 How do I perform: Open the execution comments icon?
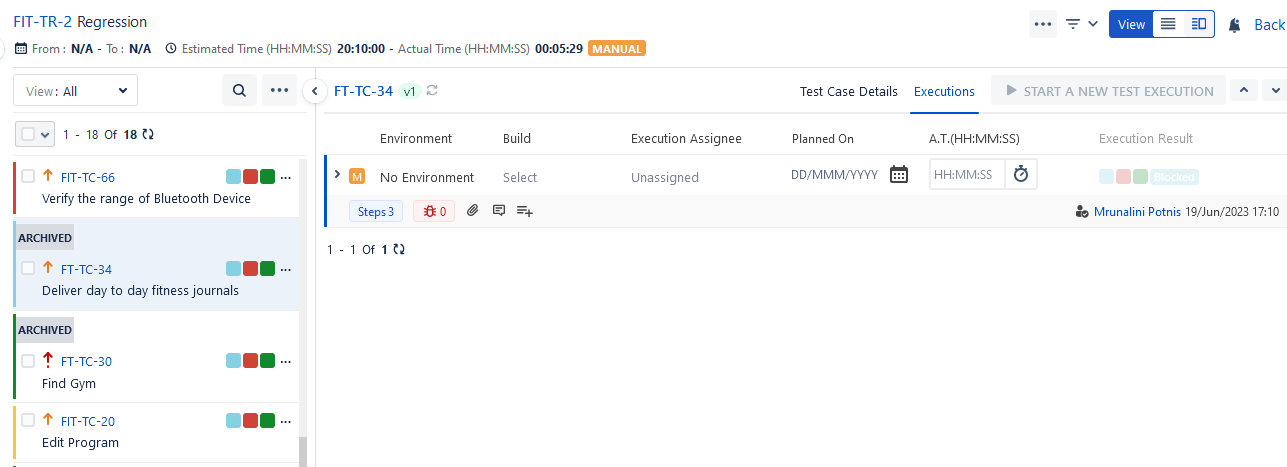click(x=499, y=211)
